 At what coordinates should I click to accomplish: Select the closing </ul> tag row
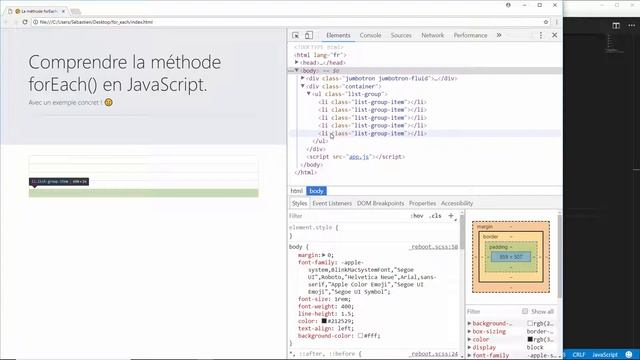pyautogui.click(x=320, y=141)
